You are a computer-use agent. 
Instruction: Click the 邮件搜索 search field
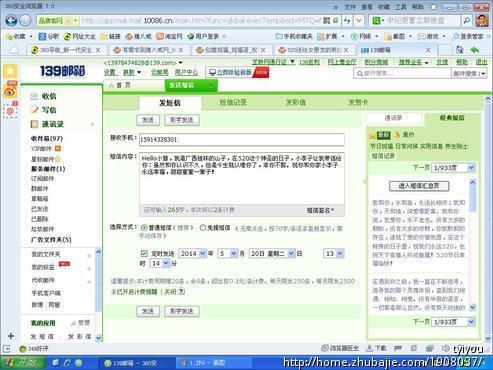[x=402, y=73]
